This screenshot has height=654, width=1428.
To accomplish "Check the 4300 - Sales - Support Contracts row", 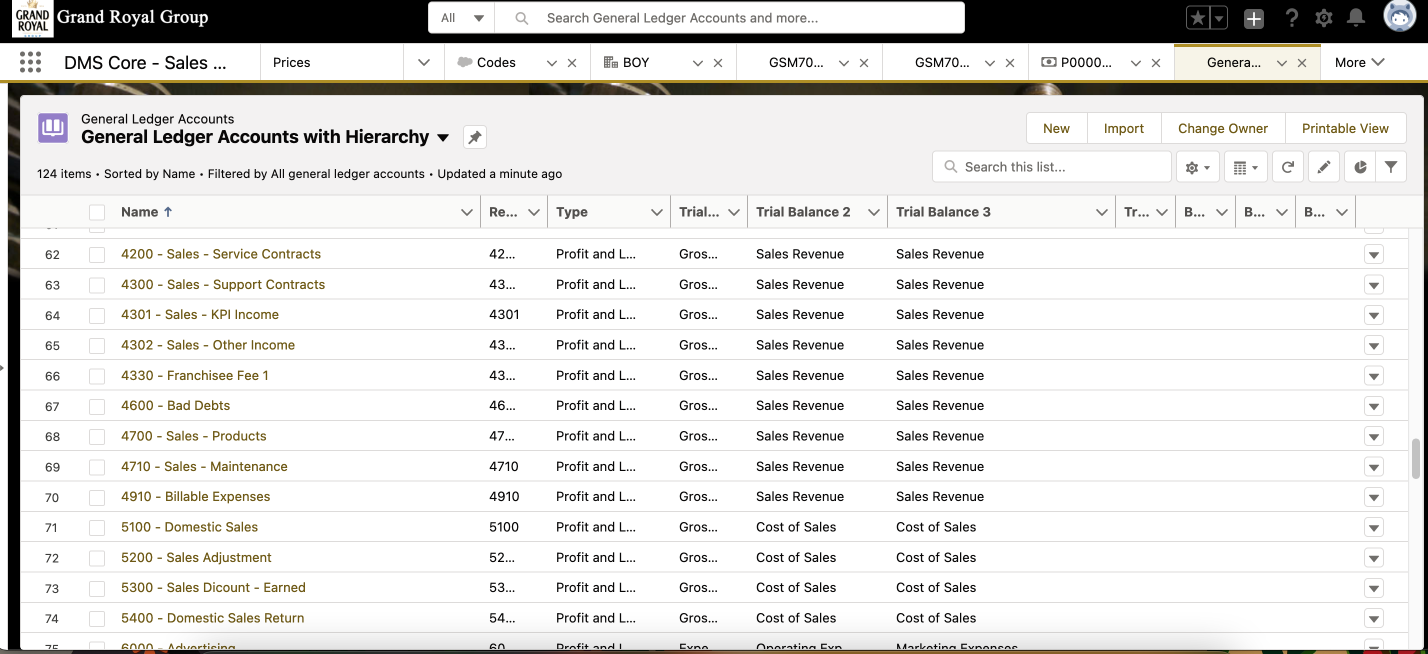I will coord(97,285).
